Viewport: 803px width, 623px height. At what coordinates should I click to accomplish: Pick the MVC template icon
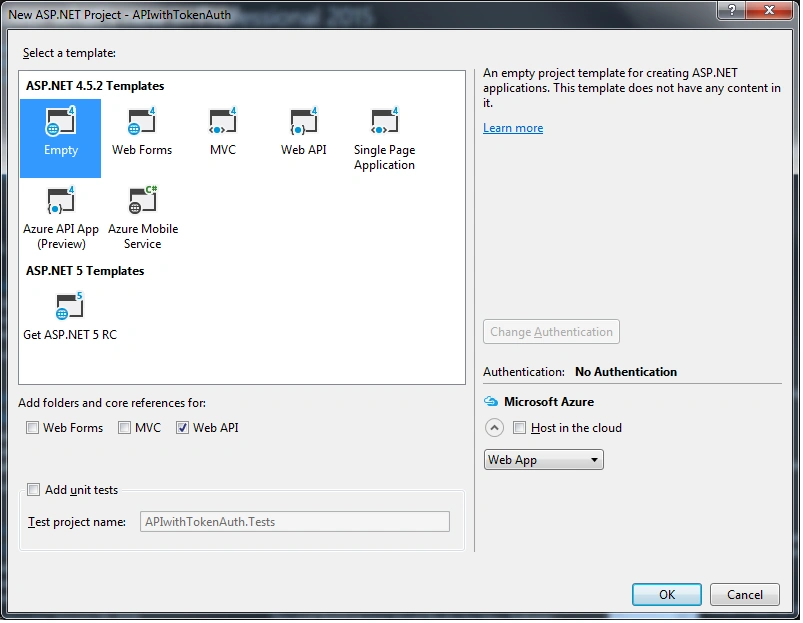[x=223, y=121]
